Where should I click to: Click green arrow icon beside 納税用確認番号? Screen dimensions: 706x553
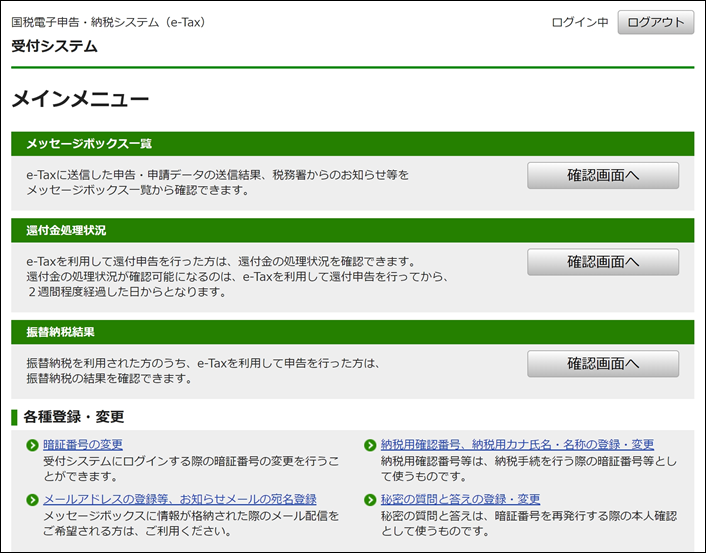click(x=370, y=445)
